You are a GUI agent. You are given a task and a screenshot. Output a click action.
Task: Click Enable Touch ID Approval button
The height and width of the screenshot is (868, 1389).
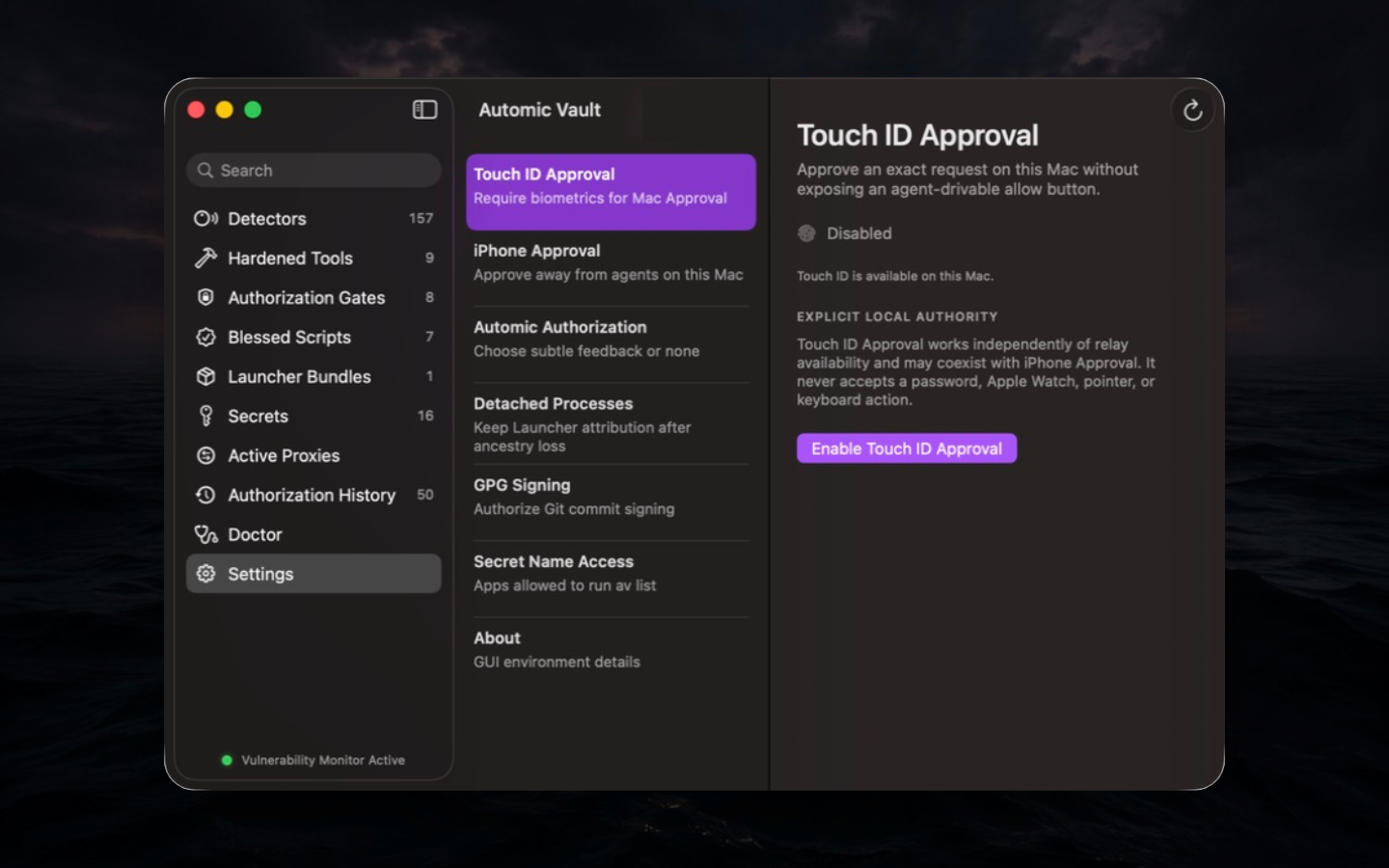click(x=907, y=448)
